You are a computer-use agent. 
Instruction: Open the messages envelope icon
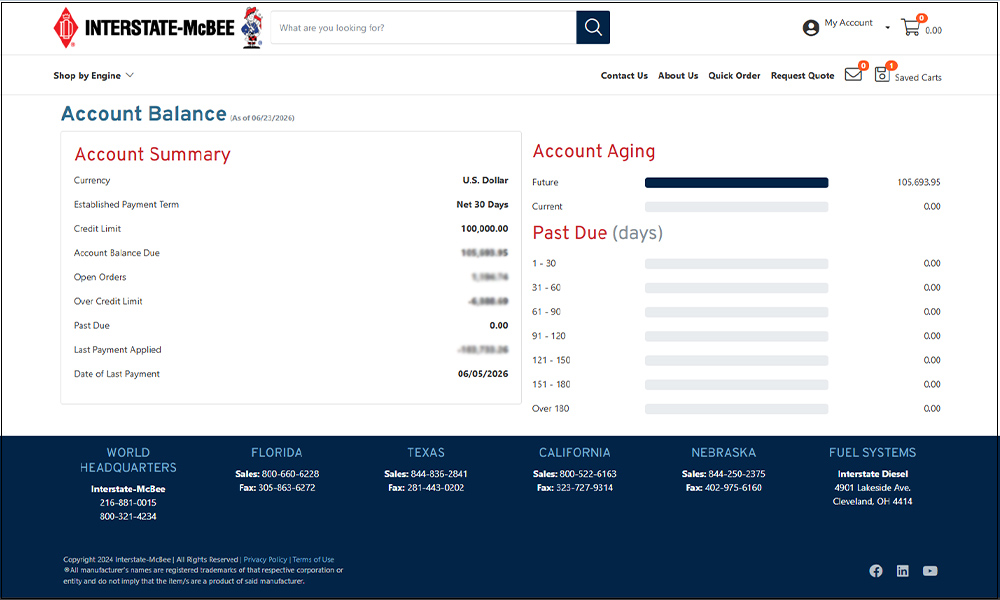(x=853, y=75)
